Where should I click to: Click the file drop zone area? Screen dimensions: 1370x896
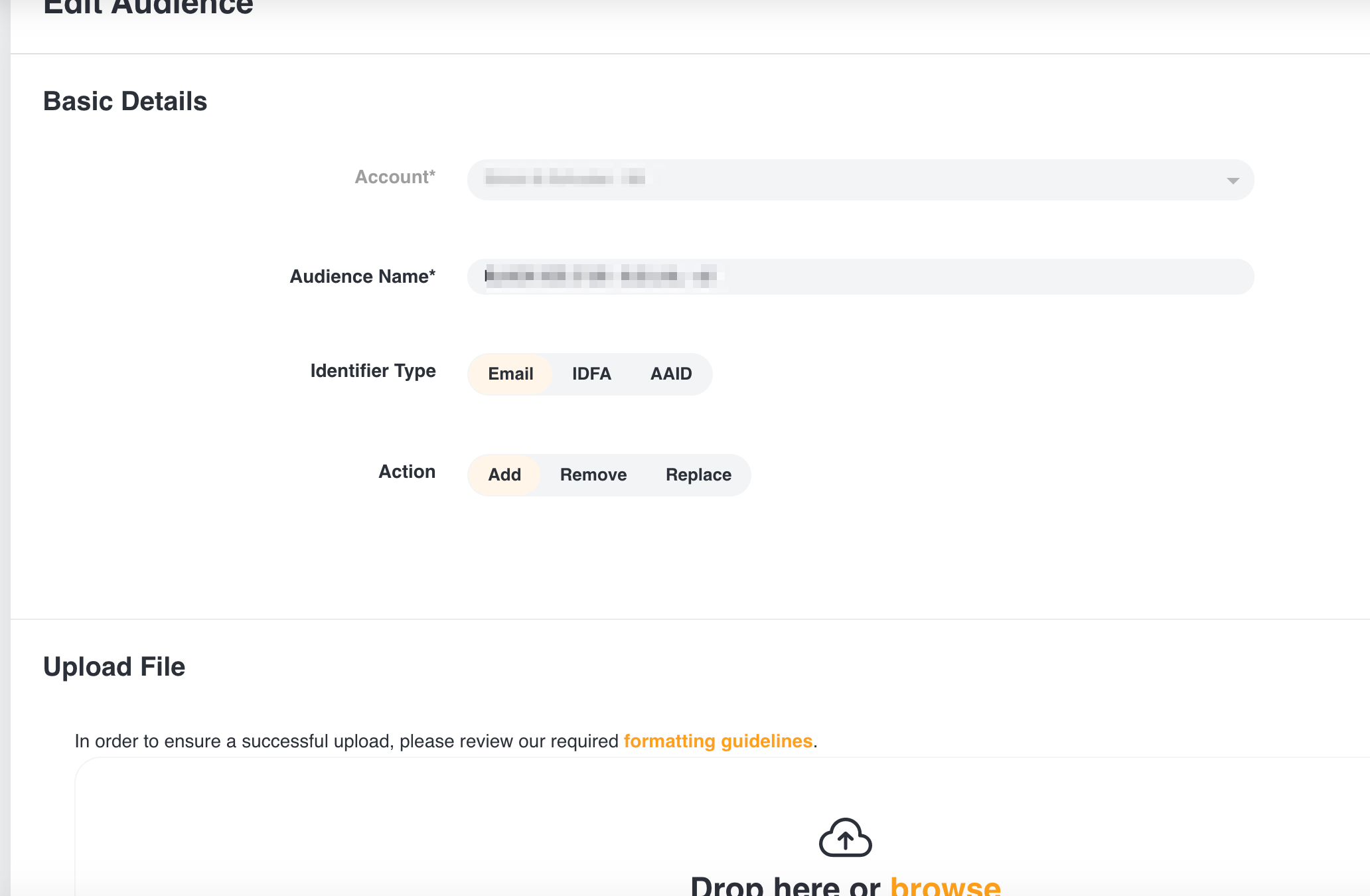pyautogui.click(x=465, y=836)
